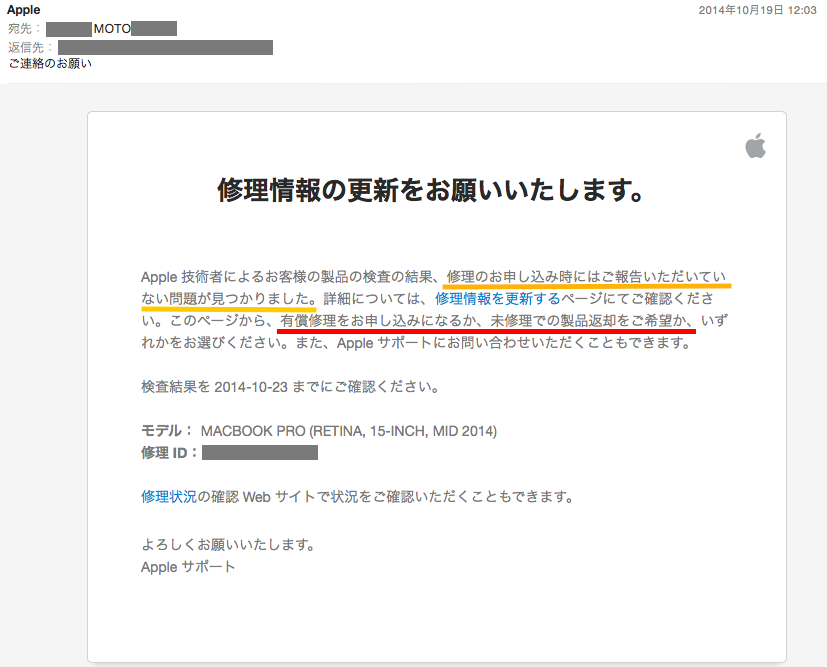Click the text 有償修理をお申し込みになるか

[377, 321]
